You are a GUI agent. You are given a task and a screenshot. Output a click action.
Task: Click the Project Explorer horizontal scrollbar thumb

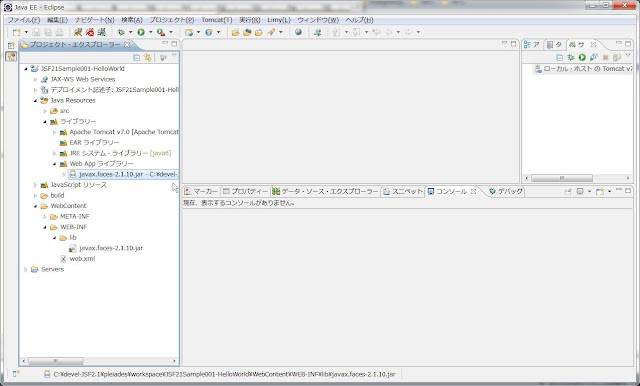[x=56, y=361]
